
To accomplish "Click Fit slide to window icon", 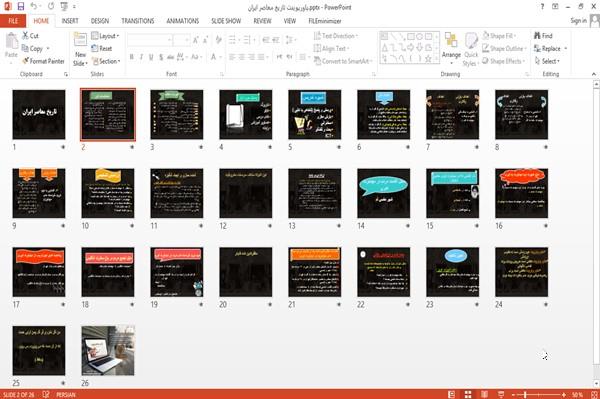I will [594, 394].
